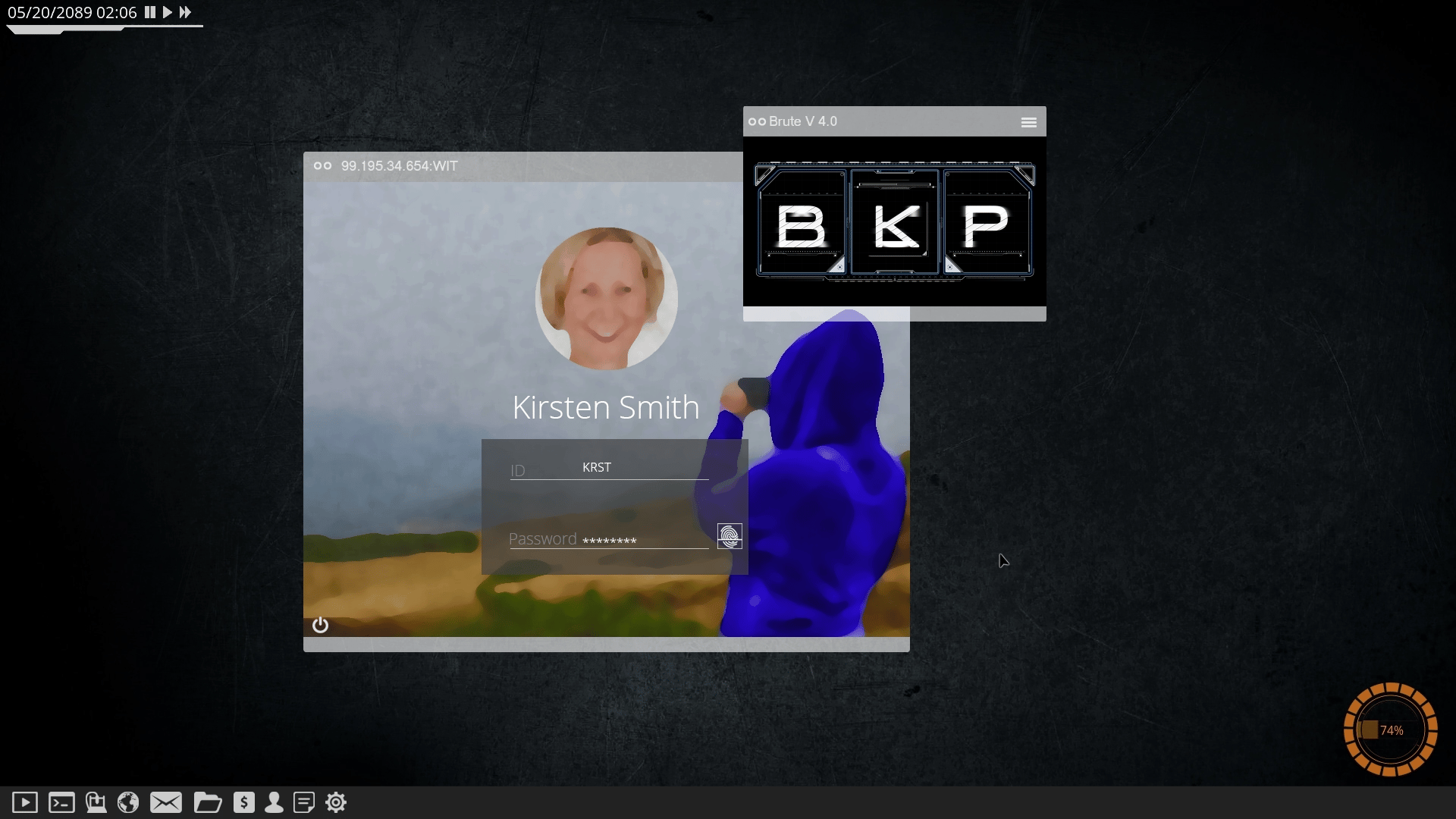Open the dollar sign finance icon
Viewport: 1456px width, 819px height.
243,802
